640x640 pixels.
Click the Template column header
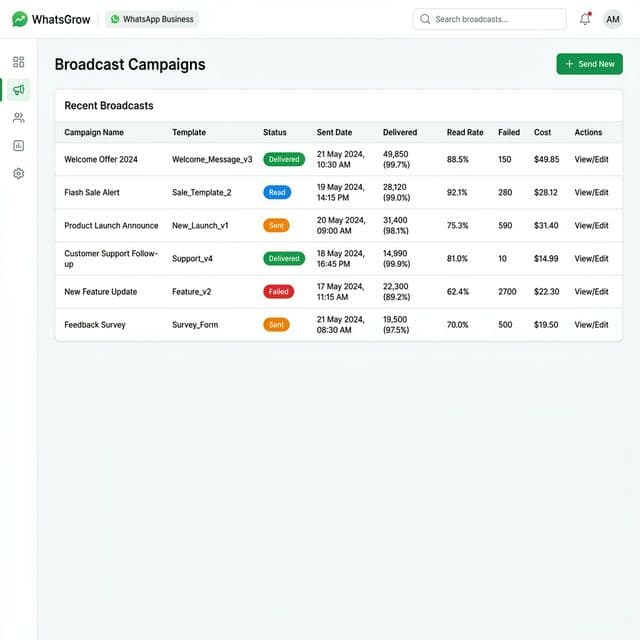coord(189,132)
